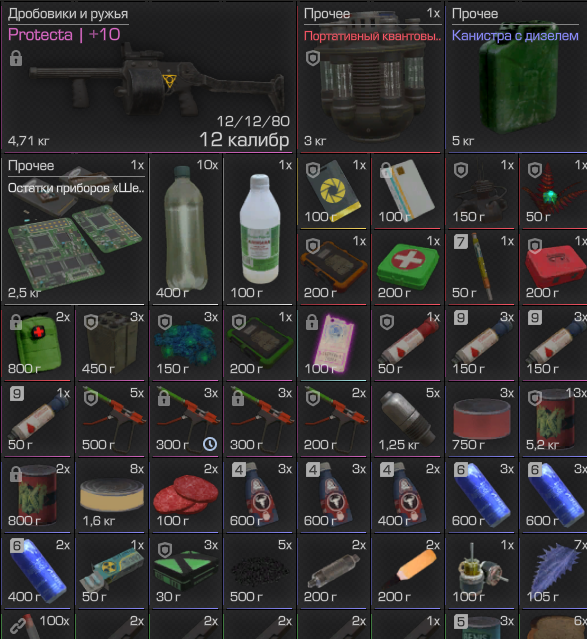Screen dimensions: 587x639
Task: Choose the salami slices item
Action: pyautogui.click(x=186, y=495)
